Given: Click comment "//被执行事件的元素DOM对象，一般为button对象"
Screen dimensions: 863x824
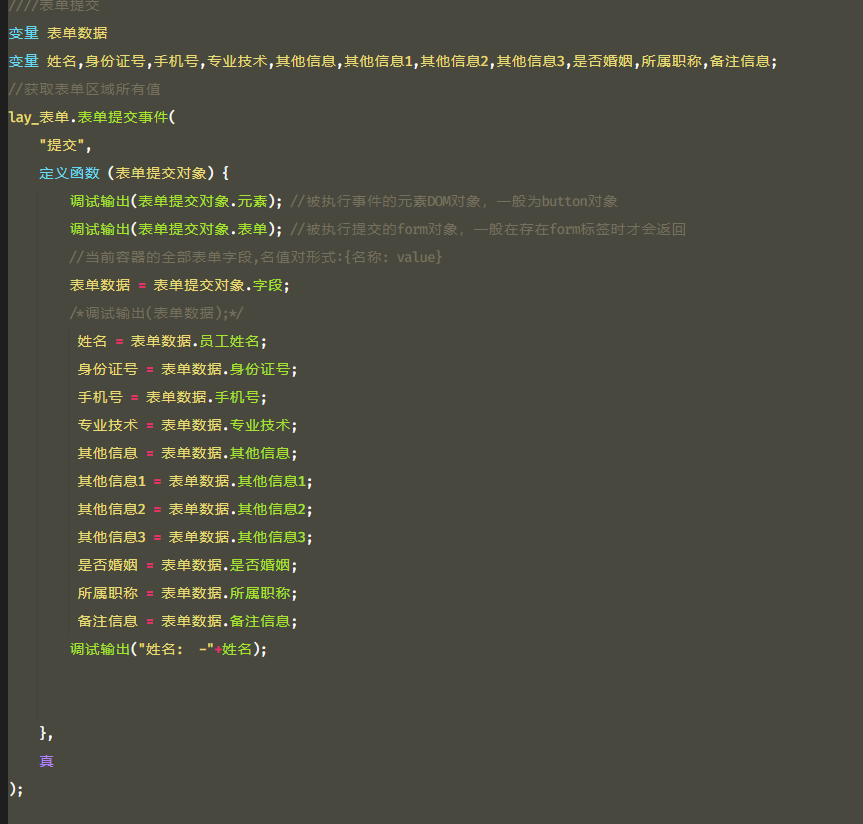Looking at the screenshot, I should (x=454, y=201).
